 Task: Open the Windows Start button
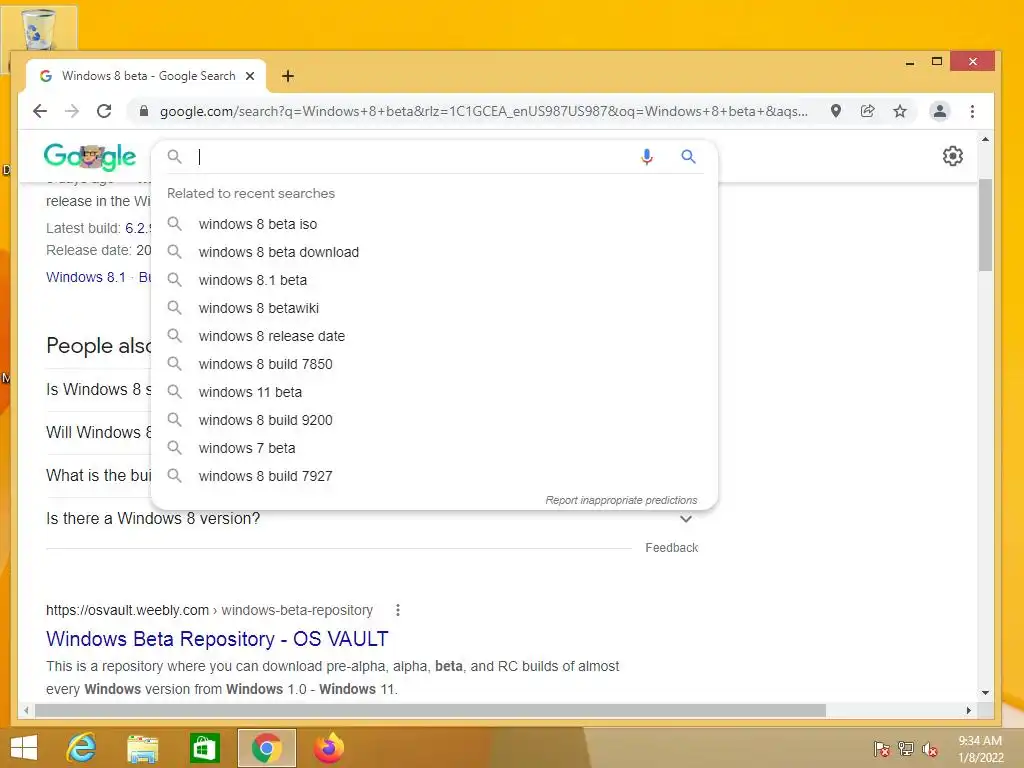click(x=24, y=748)
